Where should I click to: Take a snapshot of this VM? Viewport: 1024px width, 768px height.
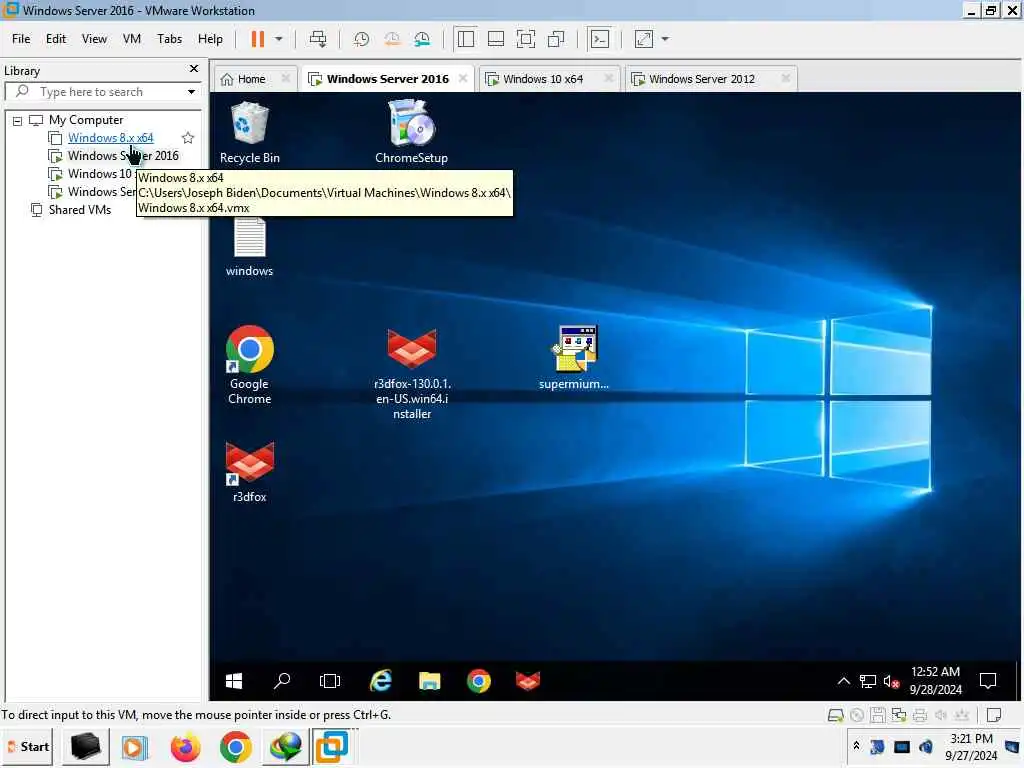361,39
